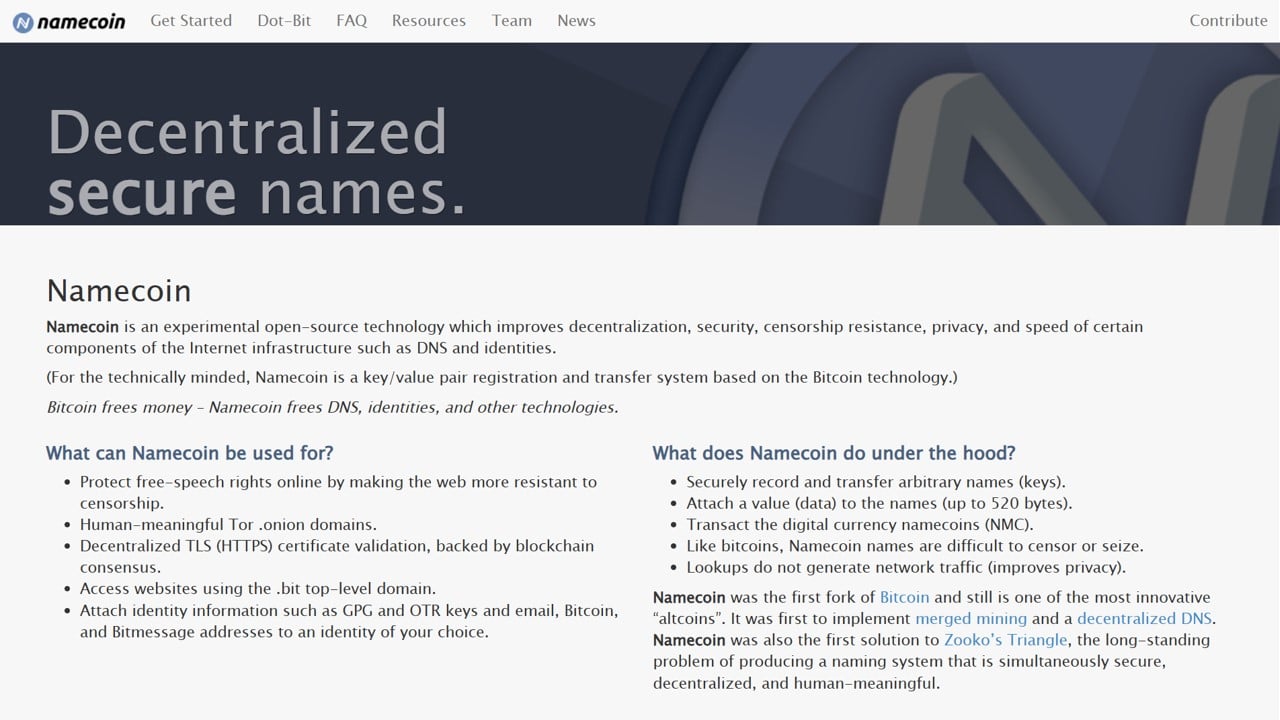Open the Resources navigation item
This screenshot has height=720, width=1280.
pos(429,20)
